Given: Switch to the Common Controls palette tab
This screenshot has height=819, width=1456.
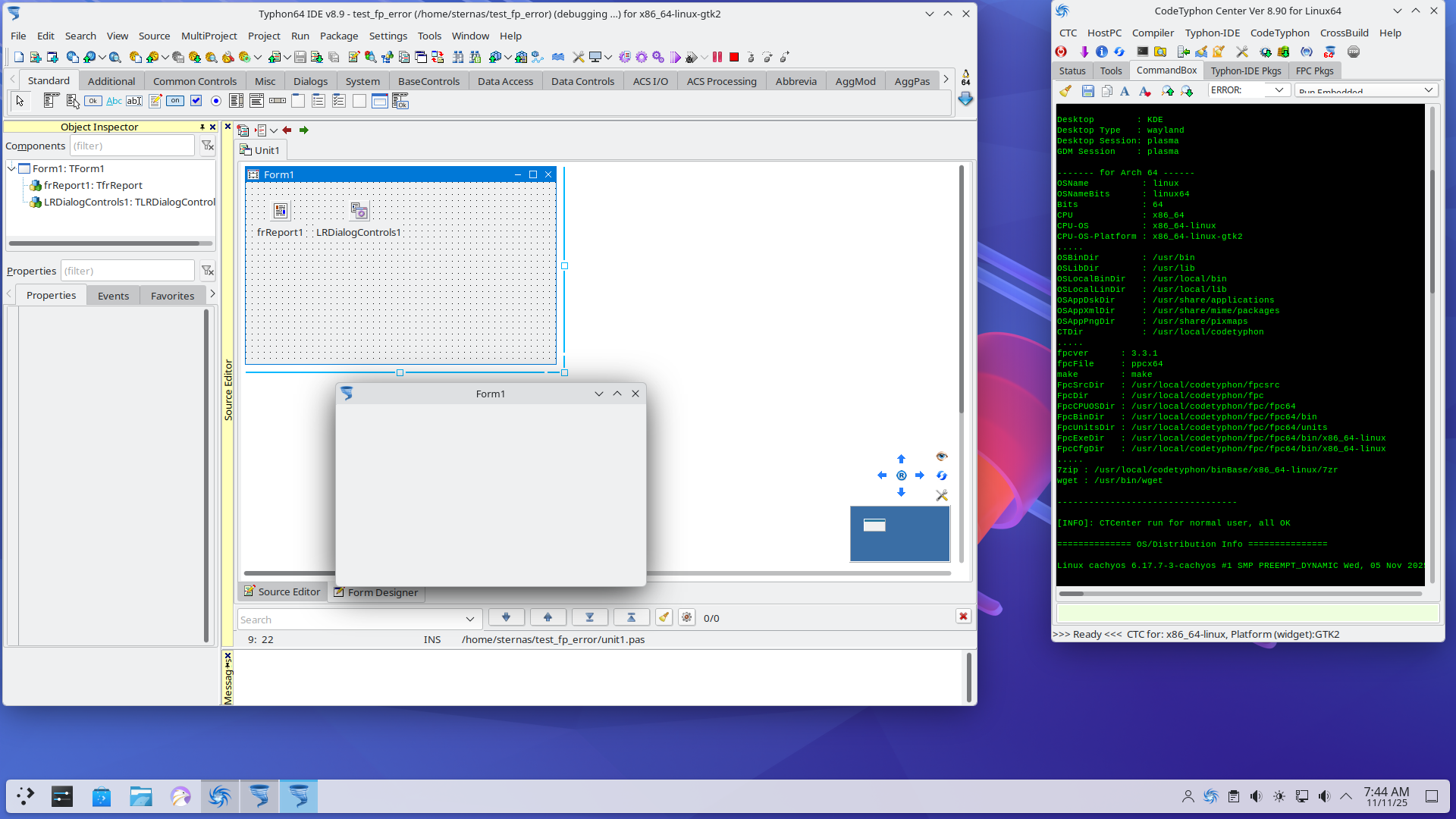Looking at the screenshot, I should [x=194, y=81].
